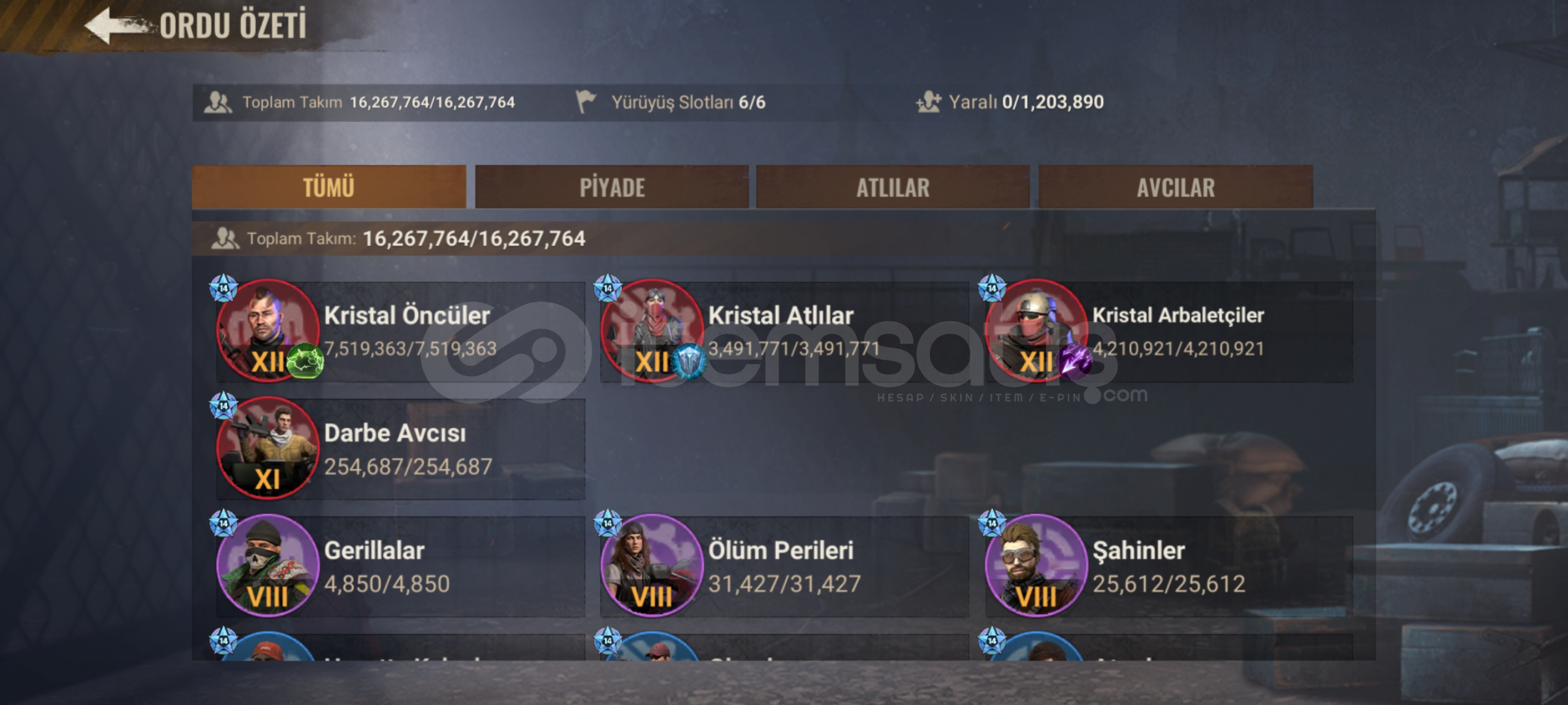Show the AVCILAR tab
The height and width of the screenshot is (705, 1568).
tap(1176, 187)
